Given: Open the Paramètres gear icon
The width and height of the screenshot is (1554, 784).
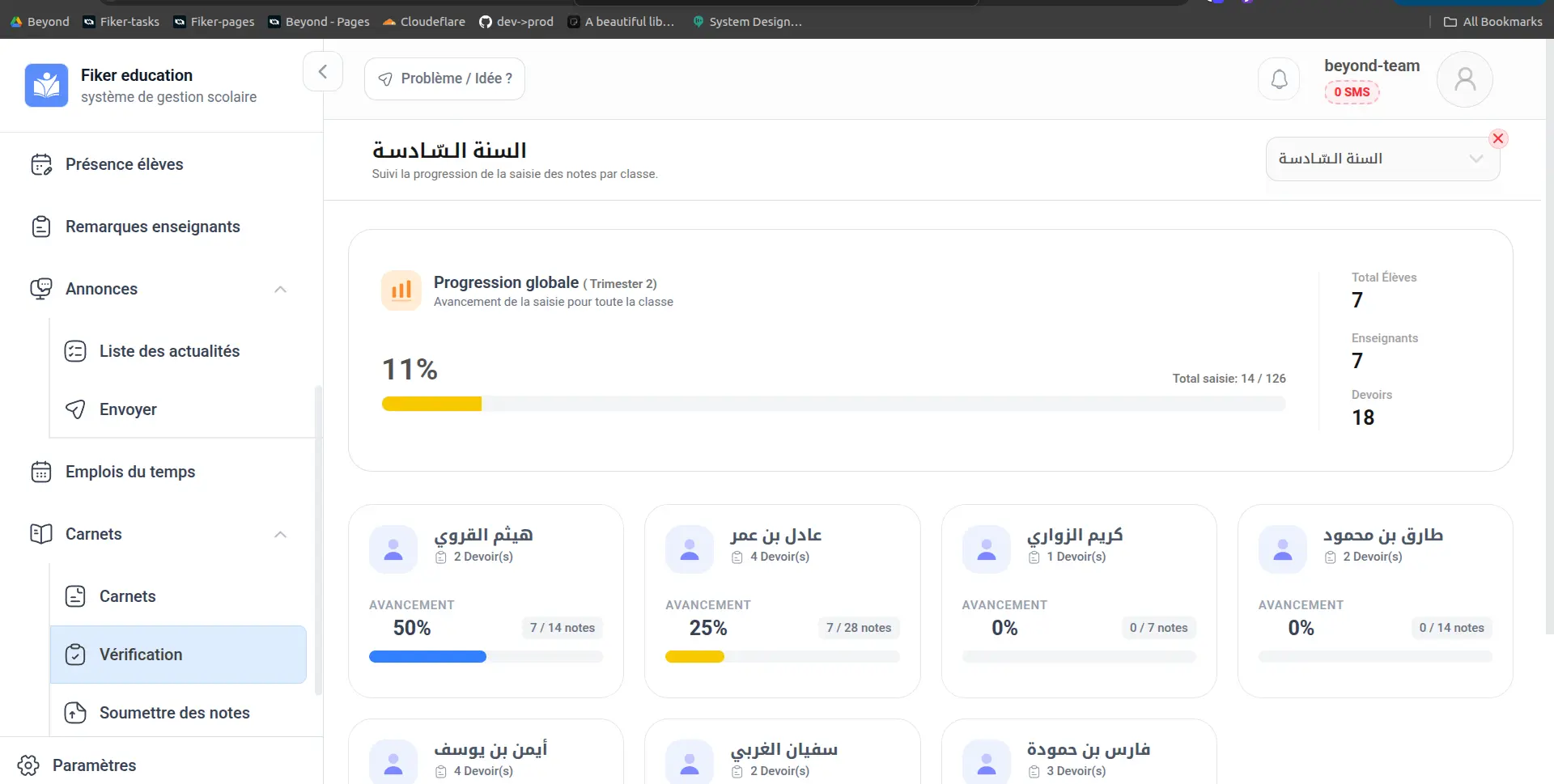Looking at the screenshot, I should click(x=28, y=765).
